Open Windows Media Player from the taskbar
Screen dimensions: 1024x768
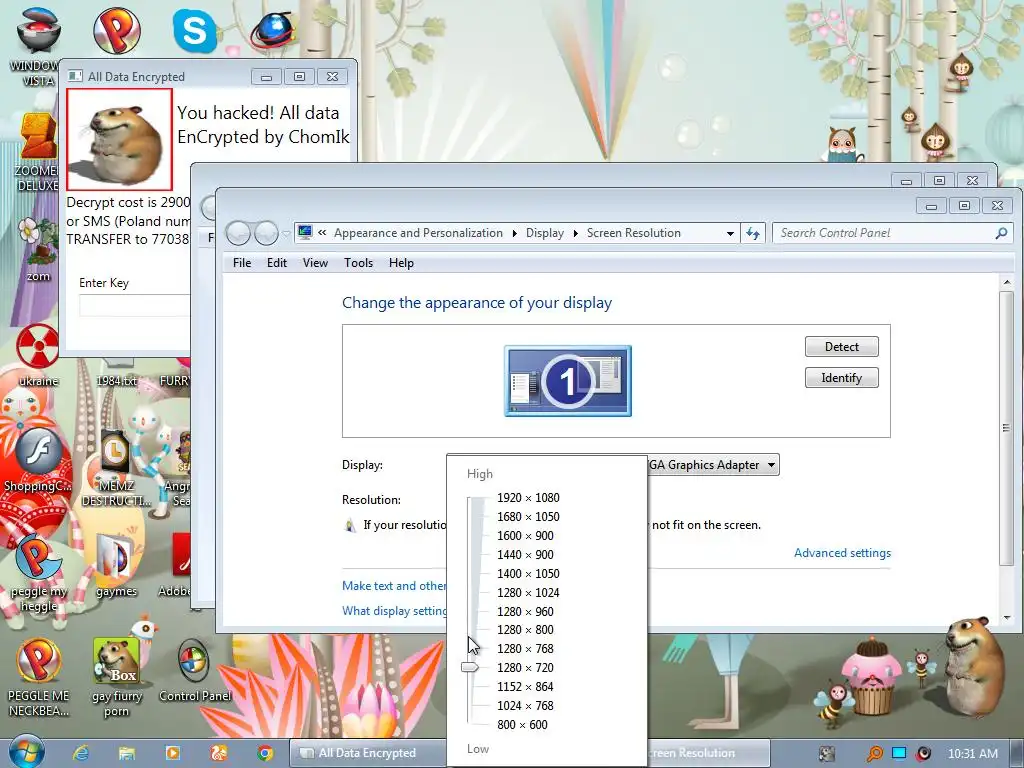(172, 753)
